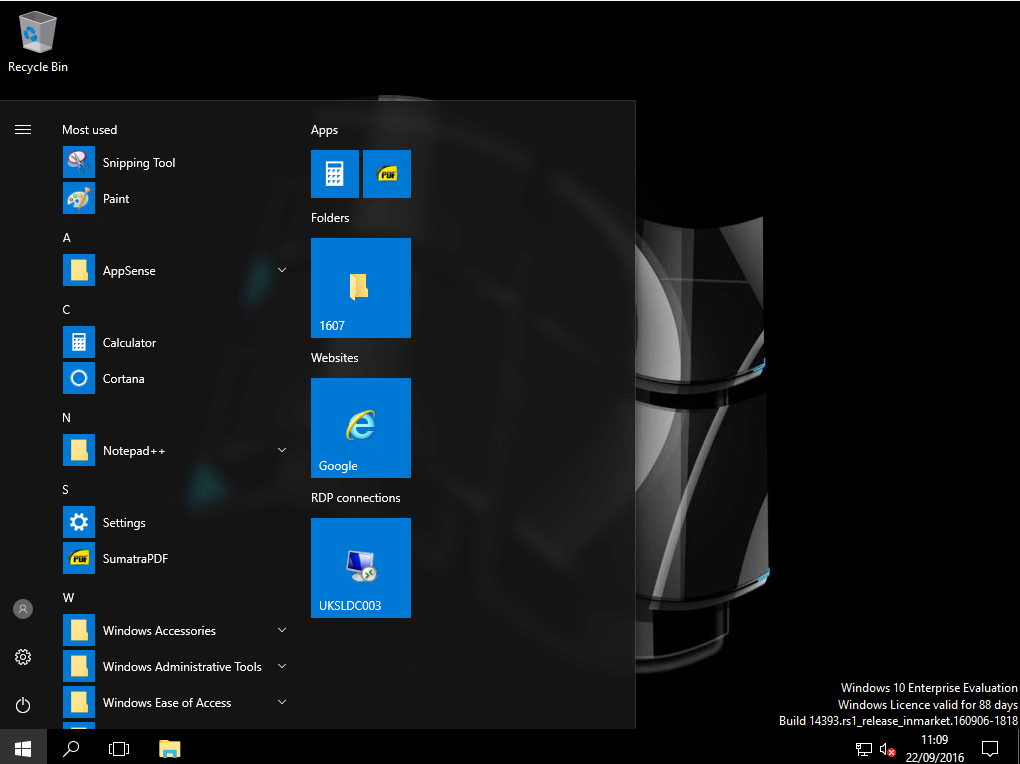This screenshot has height=764, width=1020.
Task: Expand the AppSense folder chevron
Action: (x=282, y=270)
